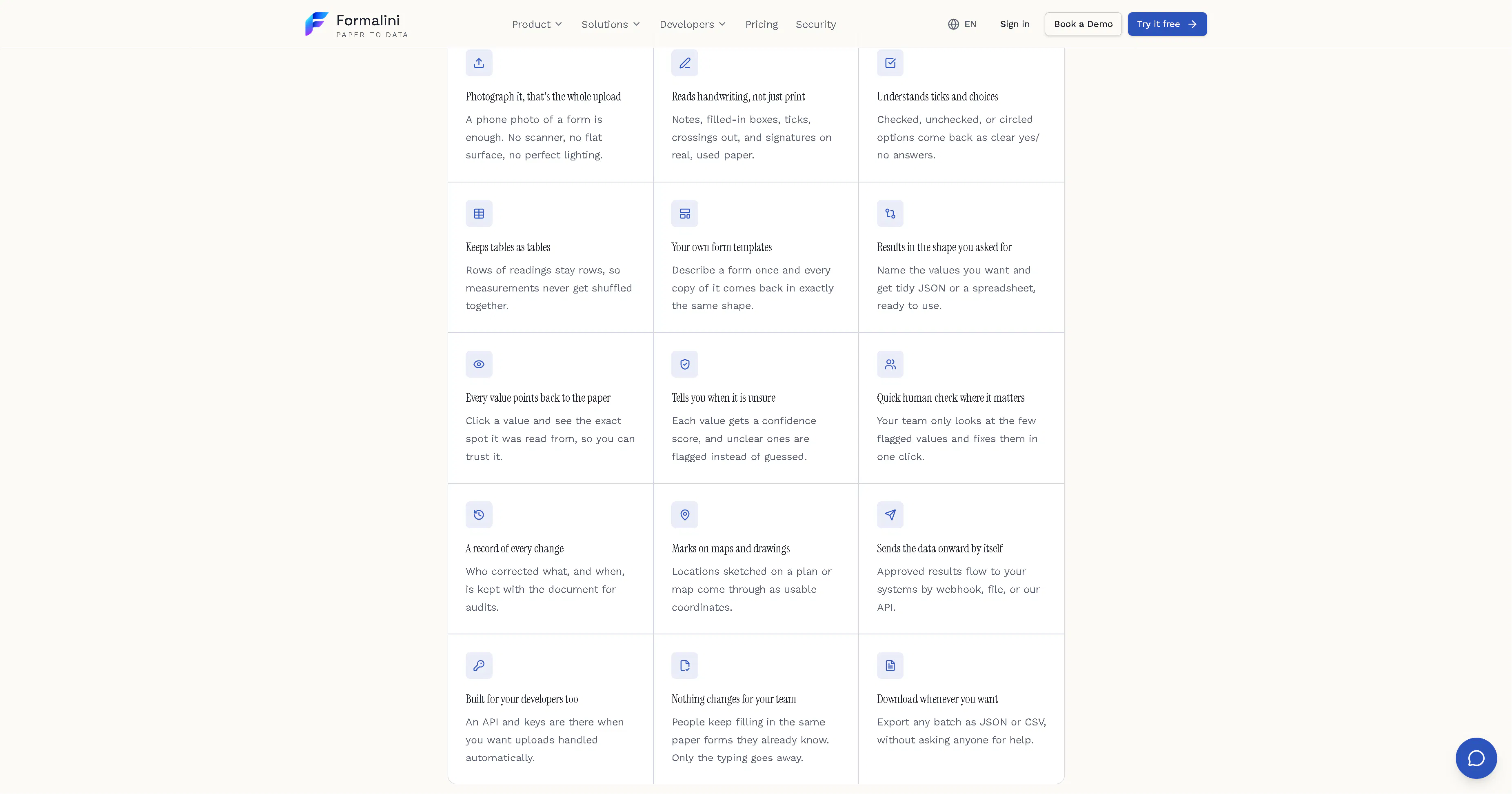Click the branch icon above 'Results in the shape'
This screenshot has height=794, width=1512.
(890, 214)
